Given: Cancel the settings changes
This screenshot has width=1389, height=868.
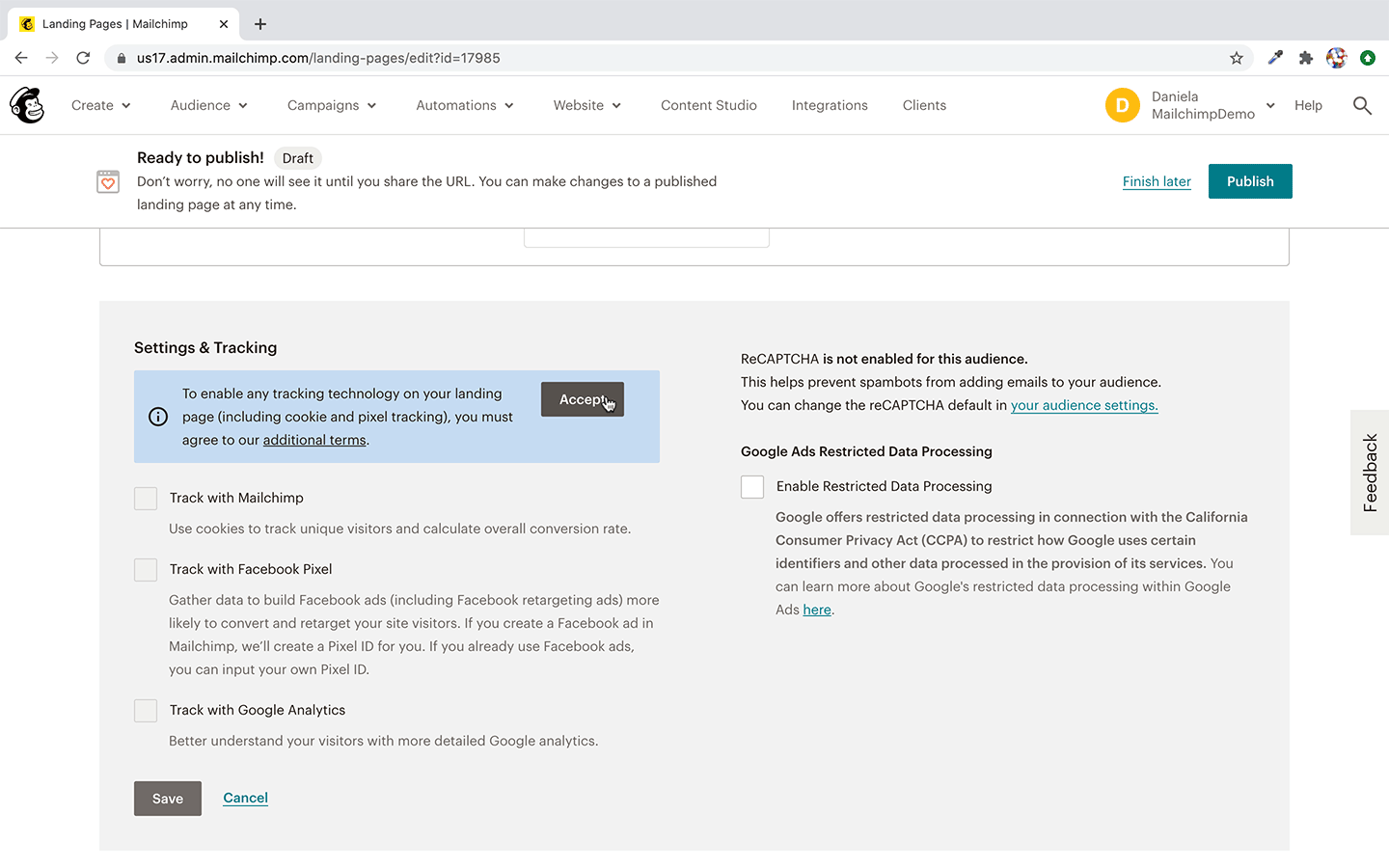Looking at the screenshot, I should [246, 798].
